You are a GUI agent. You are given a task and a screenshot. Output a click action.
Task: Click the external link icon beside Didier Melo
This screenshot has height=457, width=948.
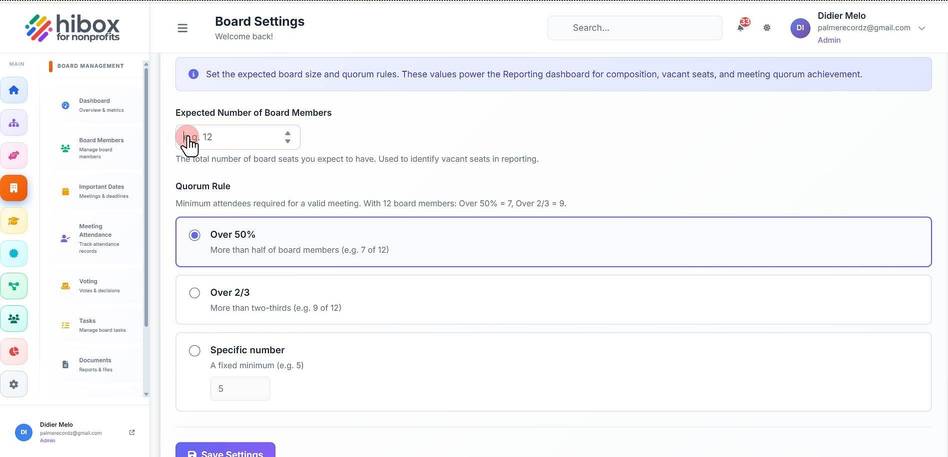132,432
